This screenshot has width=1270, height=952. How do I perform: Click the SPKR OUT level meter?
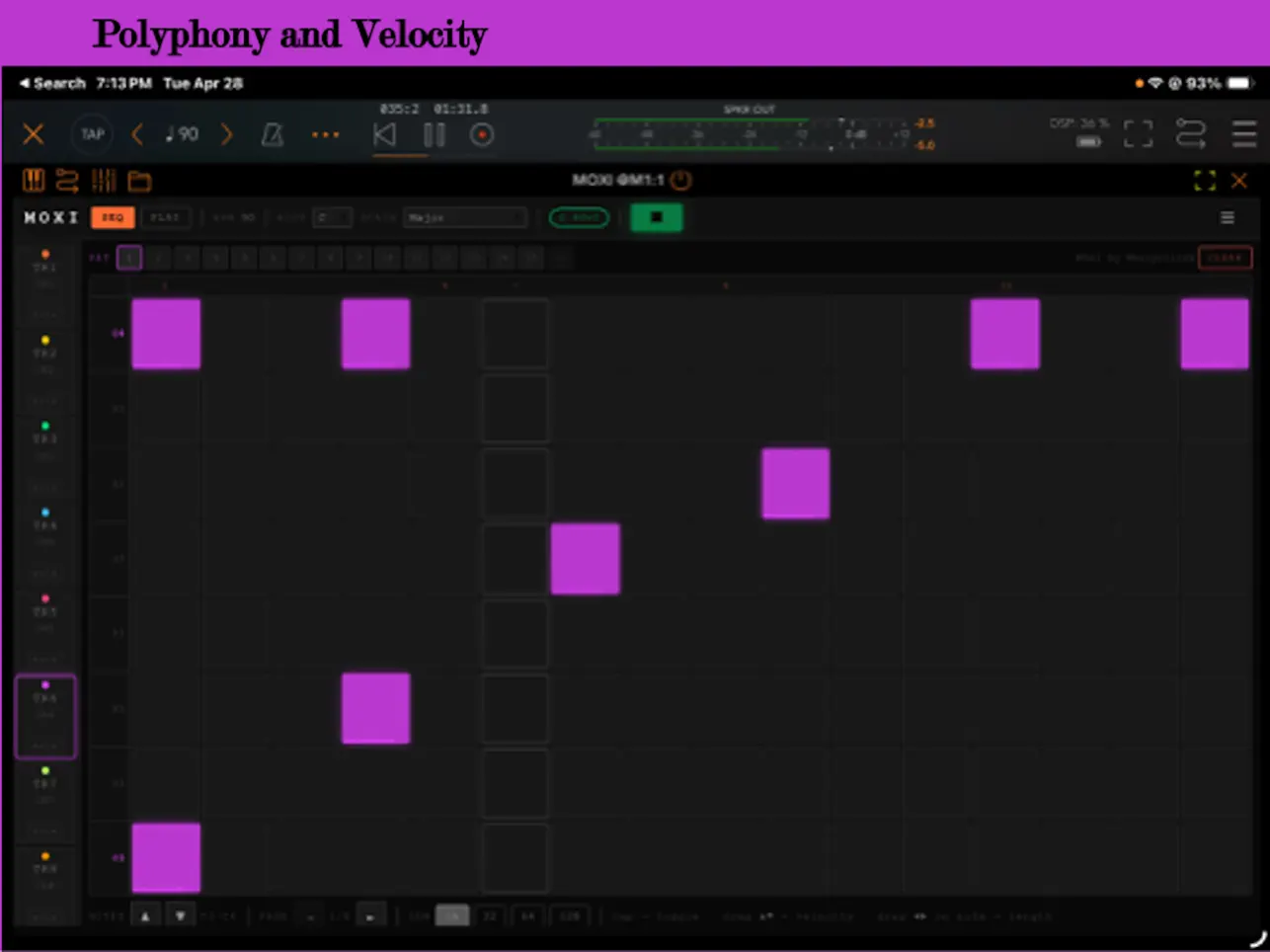point(749,132)
